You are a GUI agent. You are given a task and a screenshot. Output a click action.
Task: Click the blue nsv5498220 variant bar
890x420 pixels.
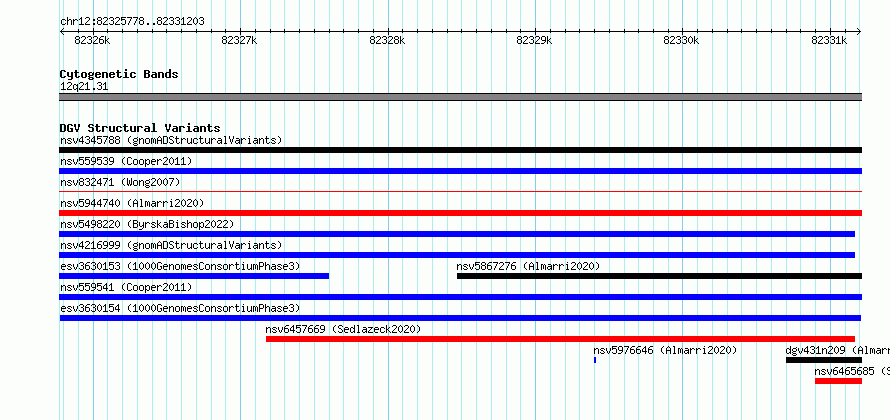pyautogui.click(x=457, y=234)
